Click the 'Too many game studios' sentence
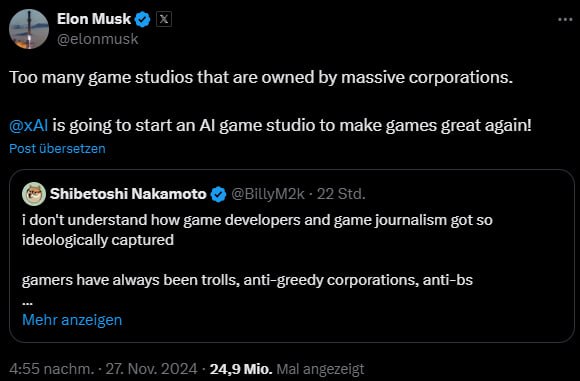Viewport: 580px width, 381px height. 261,77
